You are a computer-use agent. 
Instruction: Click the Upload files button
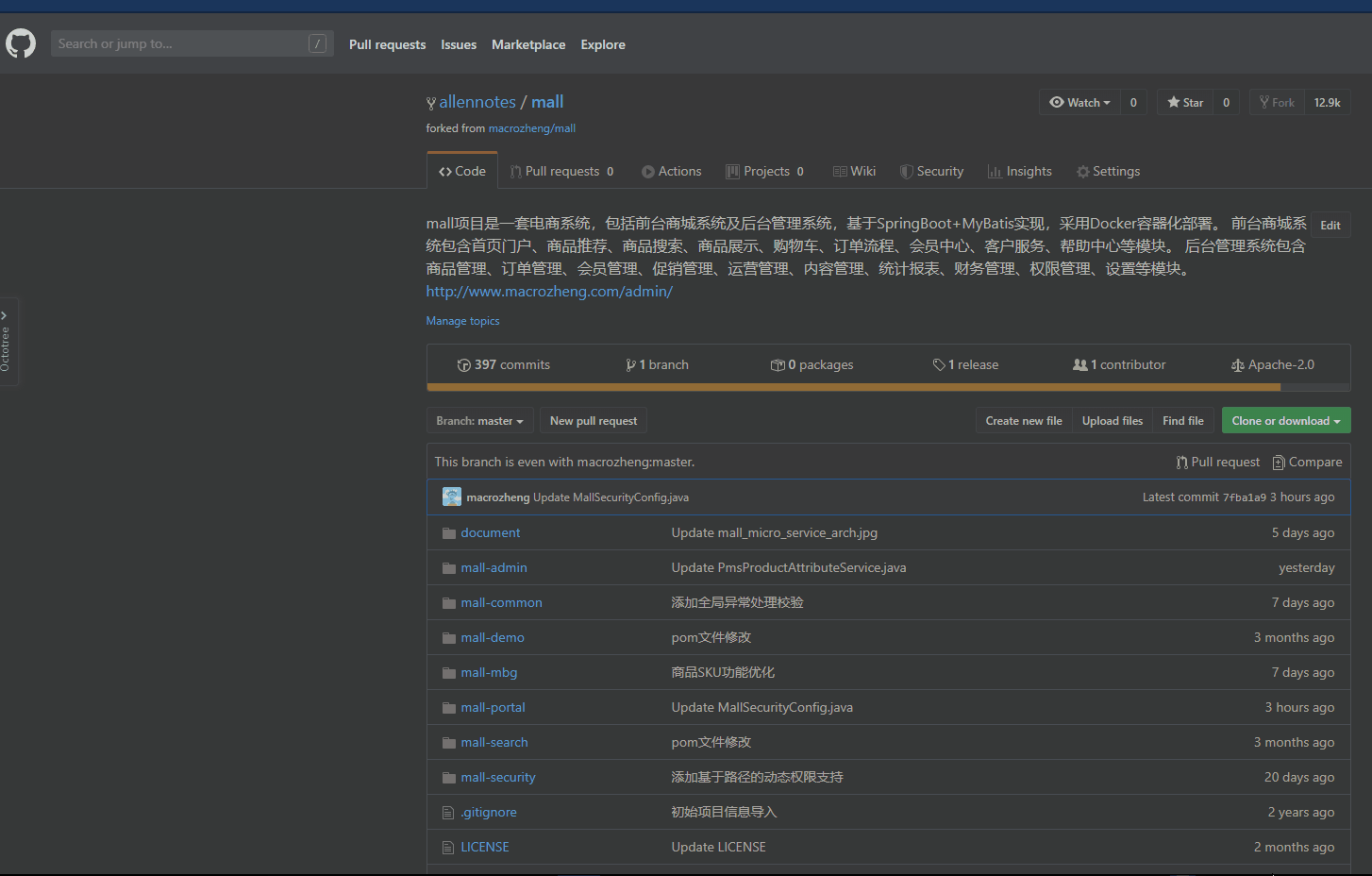point(1113,421)
